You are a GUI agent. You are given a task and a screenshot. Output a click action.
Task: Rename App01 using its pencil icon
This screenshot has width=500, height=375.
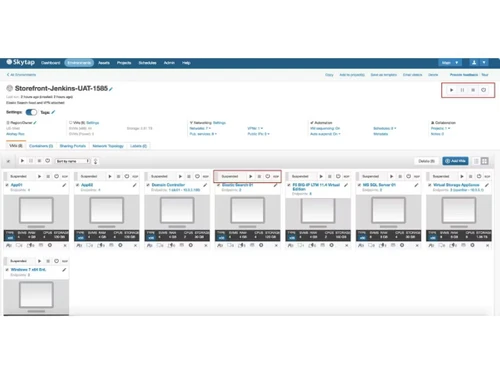coord(64,185)
